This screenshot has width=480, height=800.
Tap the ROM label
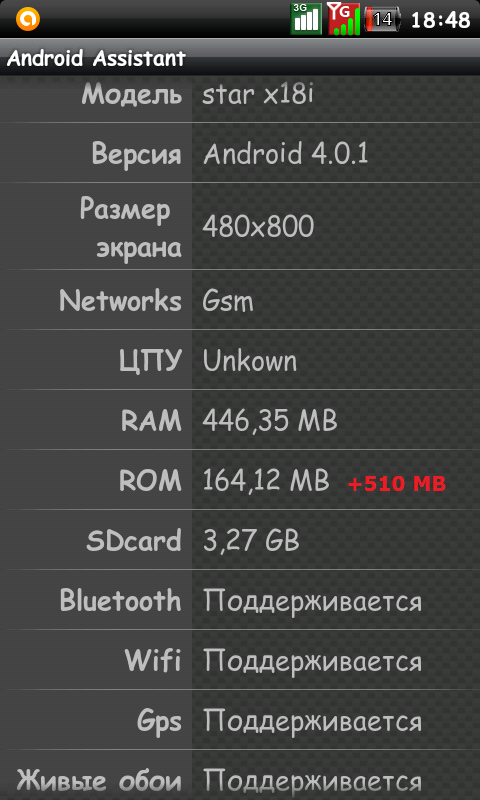(x=150, y=481)
